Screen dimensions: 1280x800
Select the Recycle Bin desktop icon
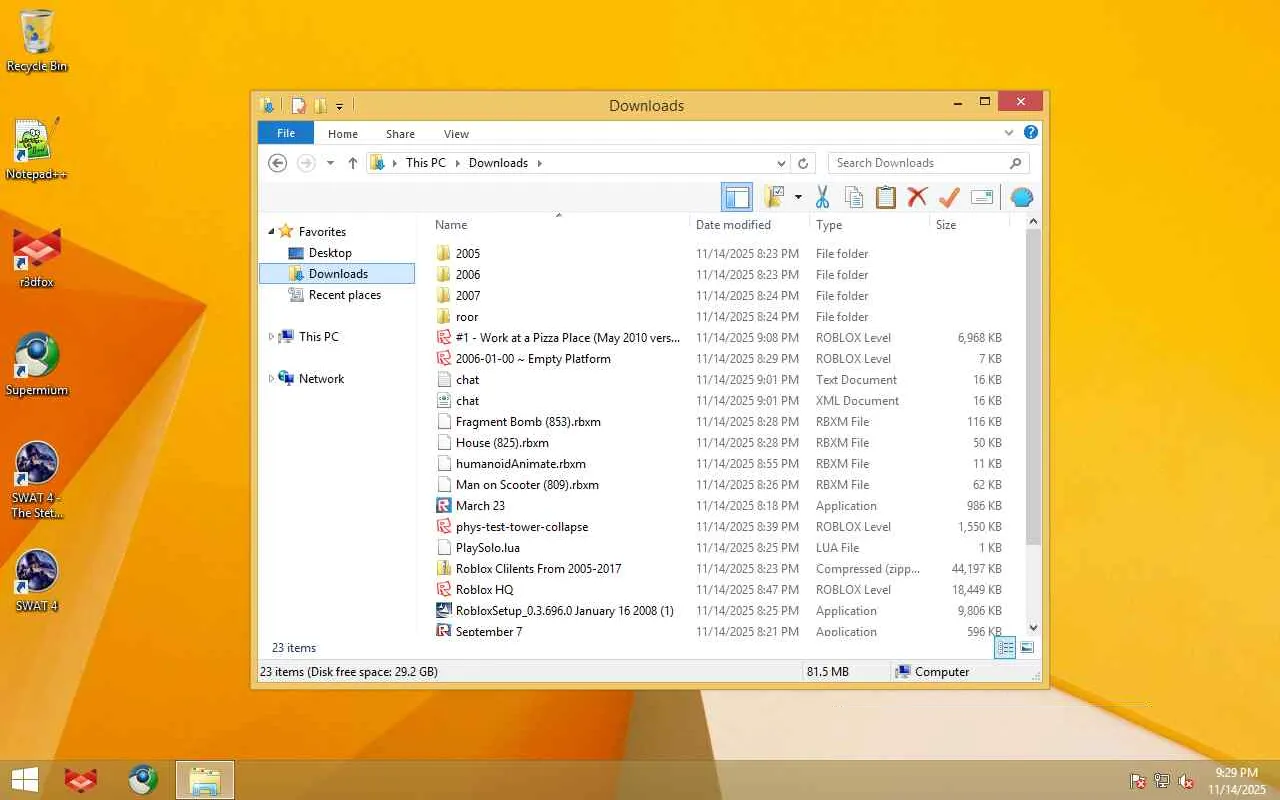click(37, 42)
